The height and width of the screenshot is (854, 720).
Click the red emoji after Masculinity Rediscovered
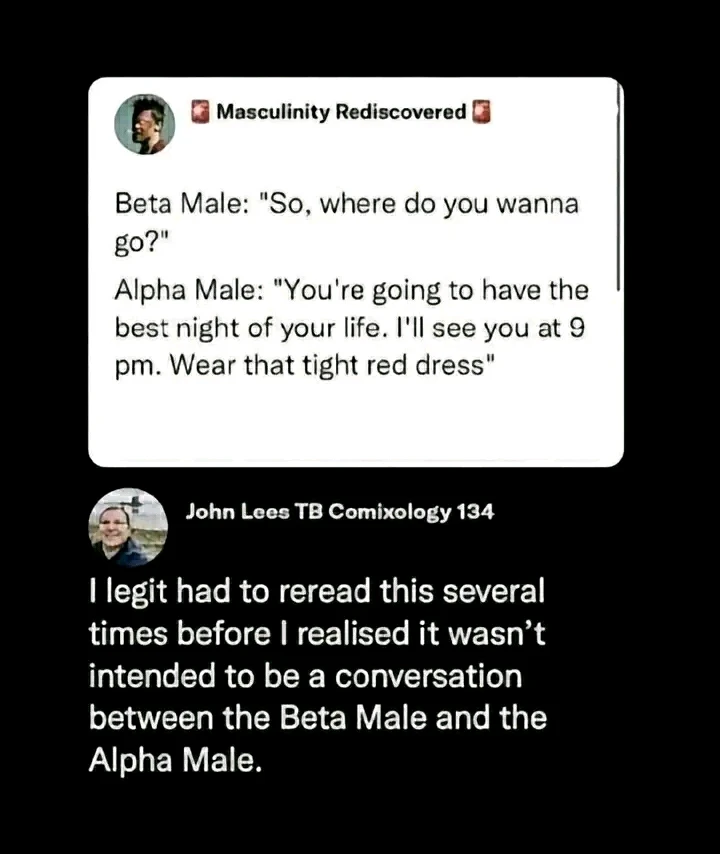[481, 112]
